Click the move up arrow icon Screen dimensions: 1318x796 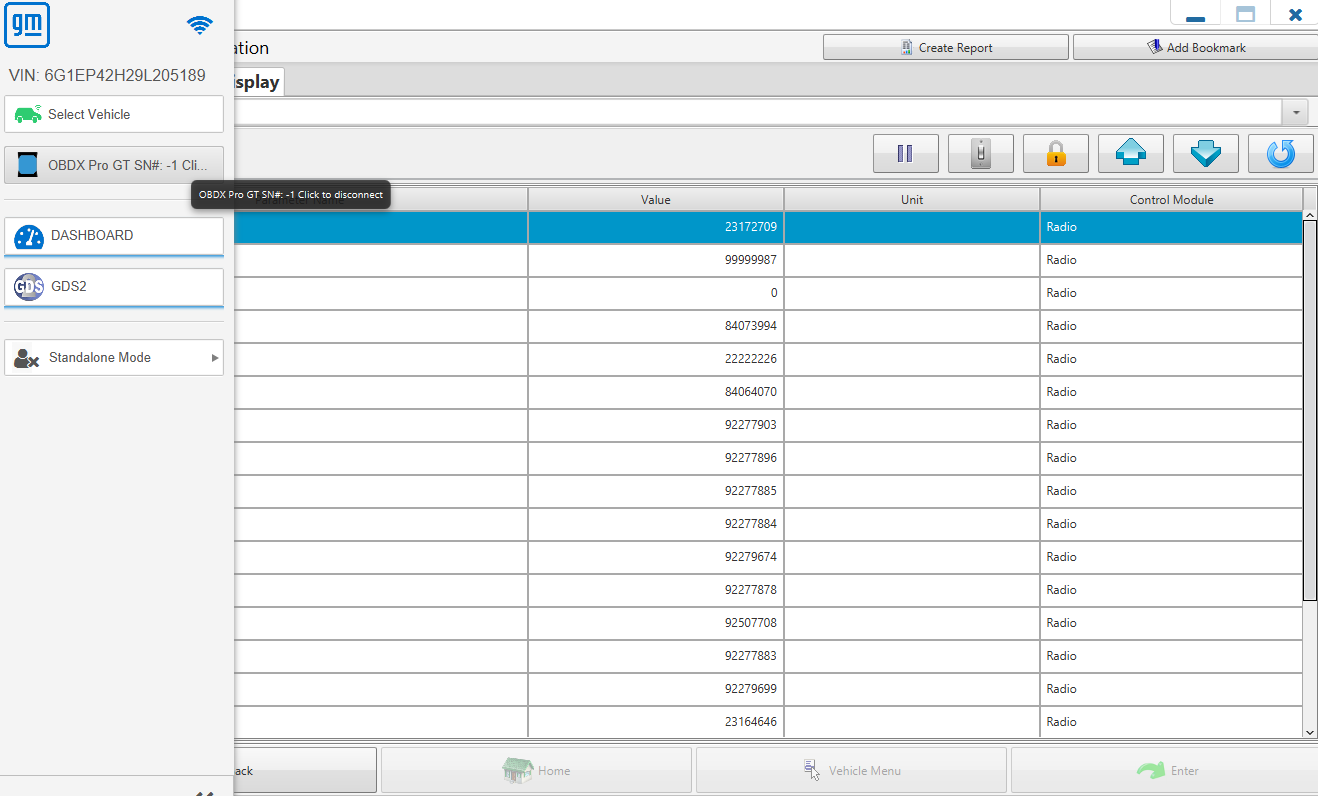(x=1131, y=154)
